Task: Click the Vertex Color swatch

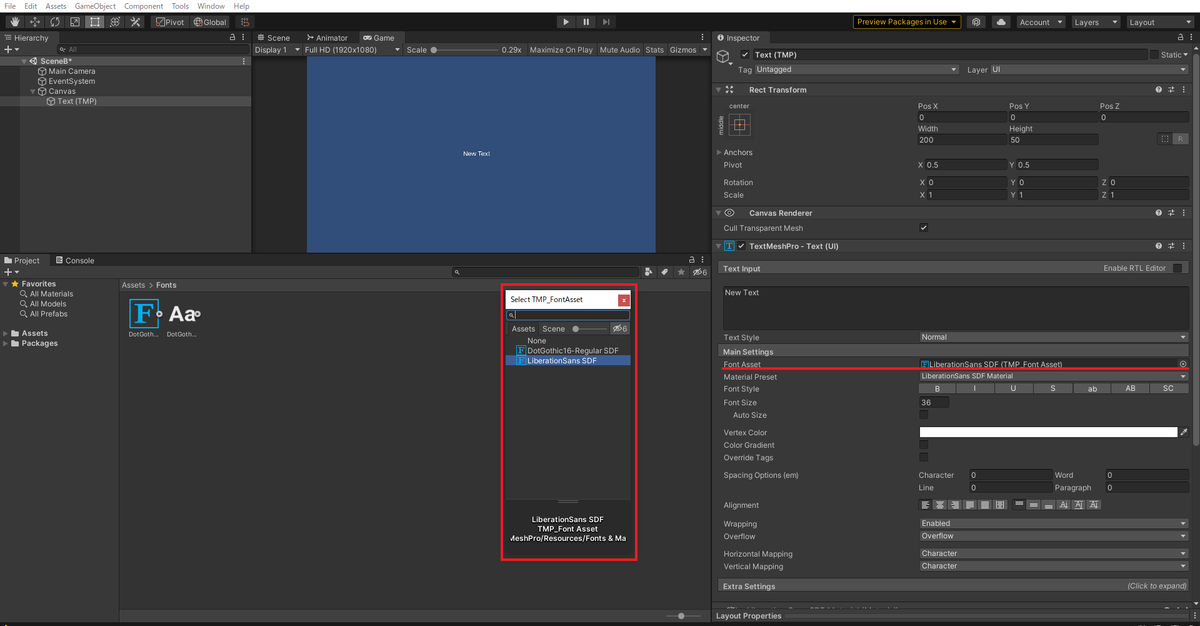Action: pyautogui.click(x=1048, y=432)
